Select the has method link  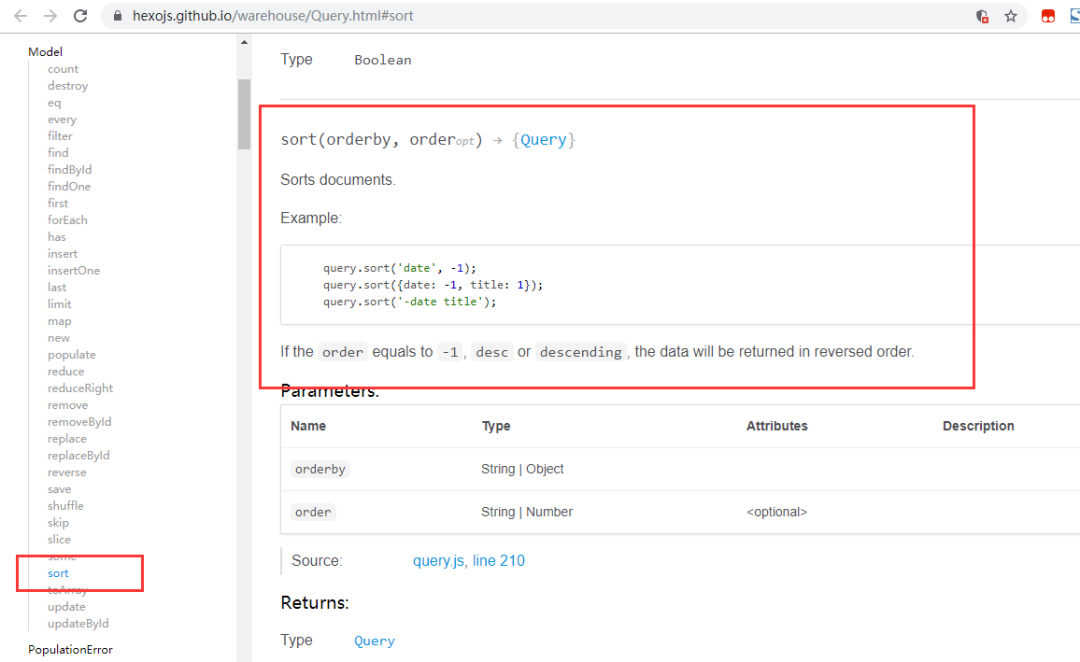(56, 237)
